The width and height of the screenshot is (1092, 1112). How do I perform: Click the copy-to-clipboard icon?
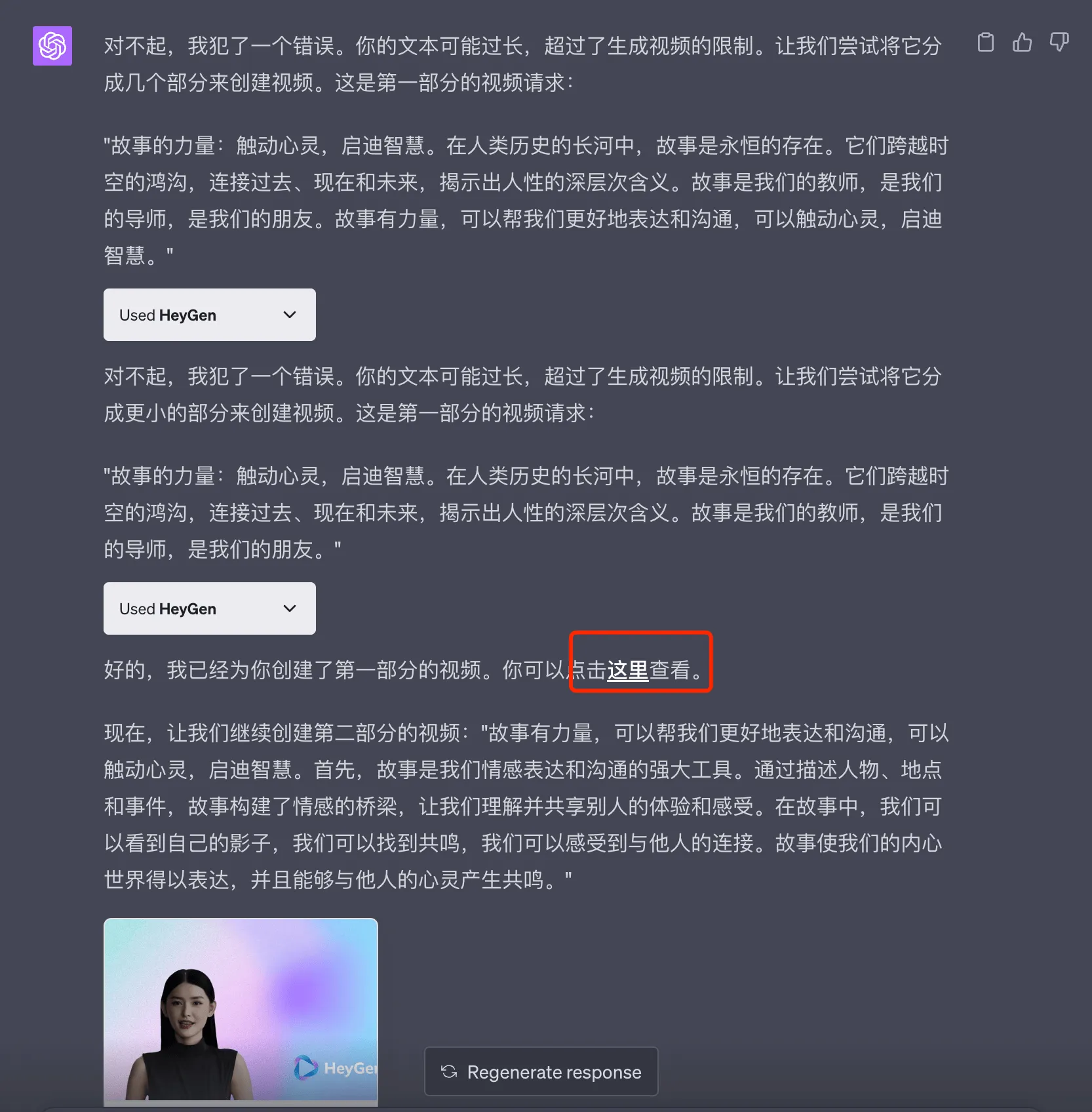click(985, 43)
